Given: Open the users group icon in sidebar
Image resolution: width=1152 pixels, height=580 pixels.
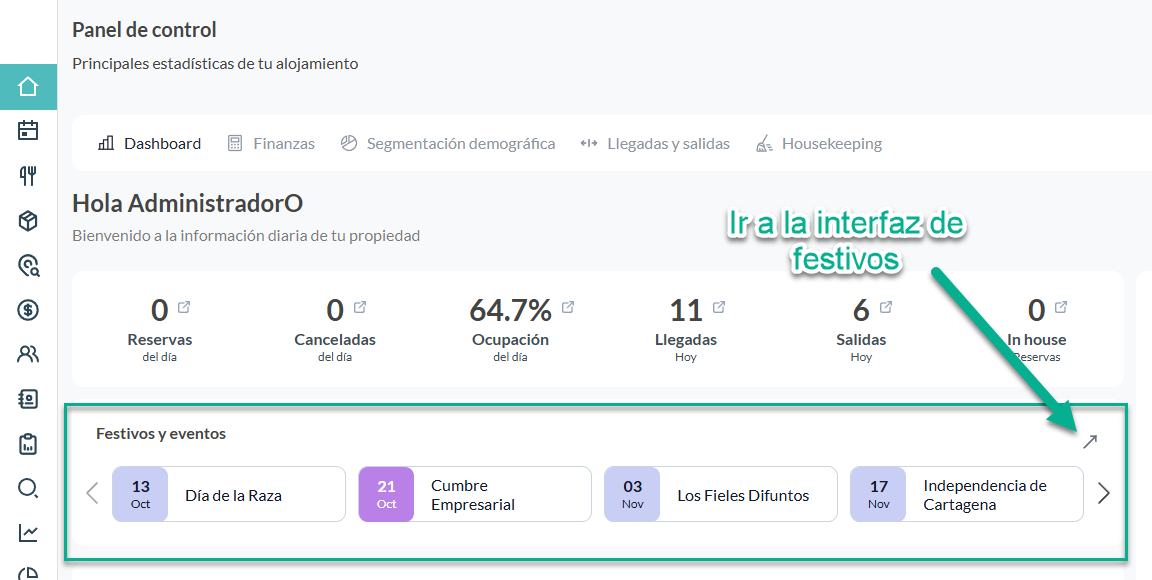Looking at the screenshot, I should tap(28, 354).
